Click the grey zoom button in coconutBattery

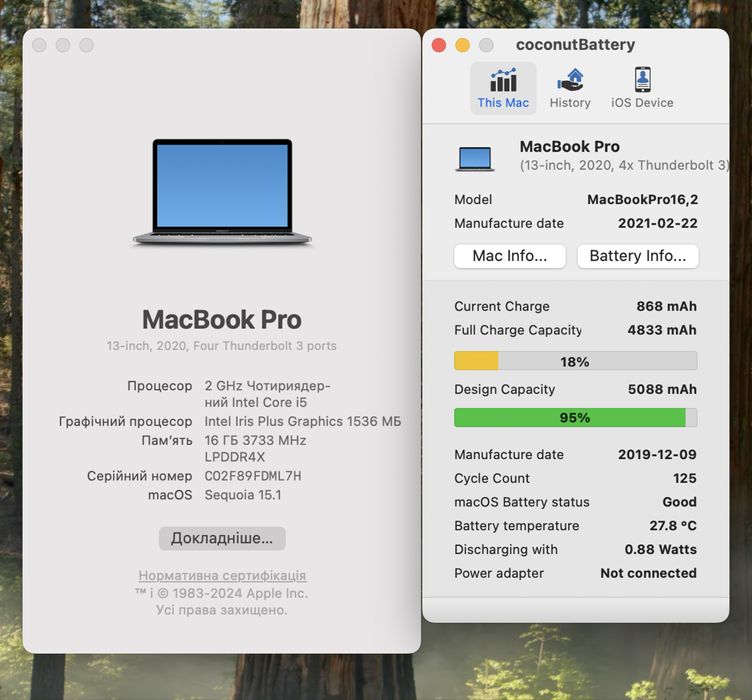pos(486,45)
